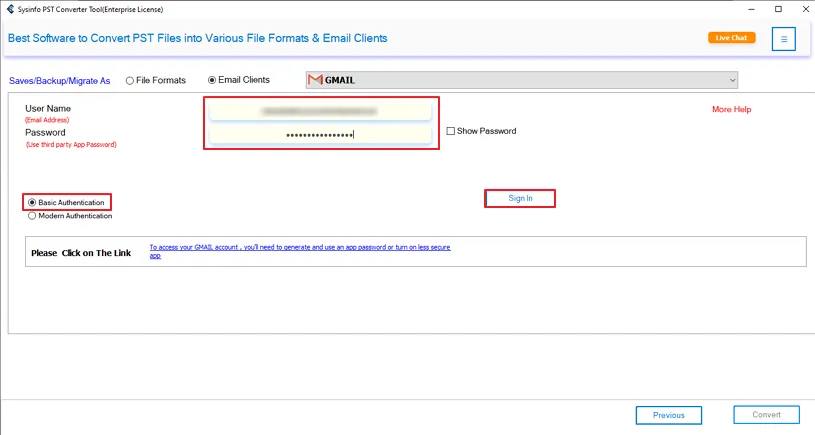
Task: Select the Email Clients radio option
Action: click(239, 80)
